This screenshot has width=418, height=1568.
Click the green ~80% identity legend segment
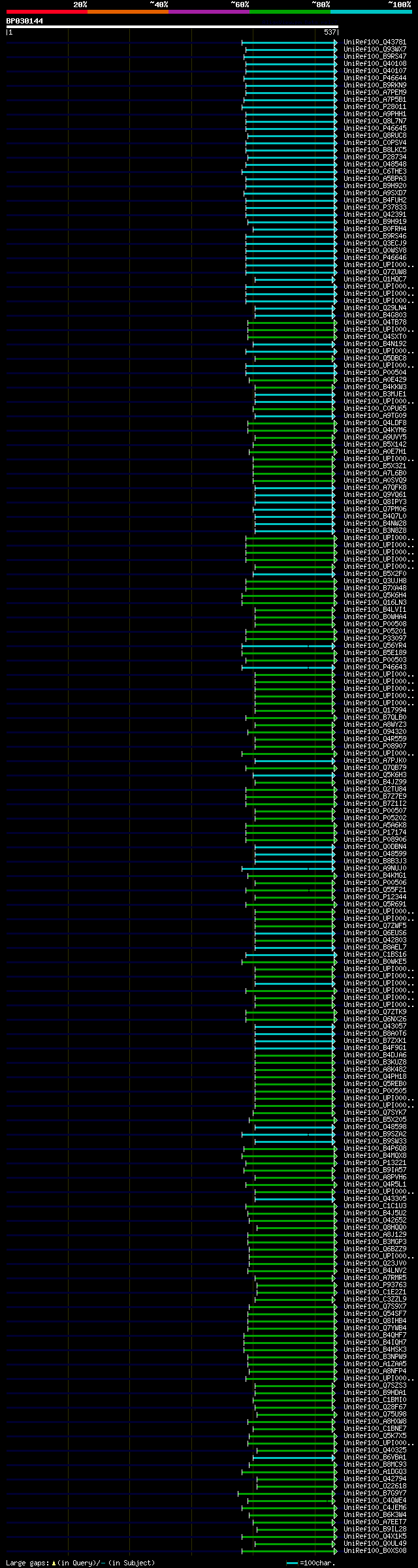(x=290, y=12)
